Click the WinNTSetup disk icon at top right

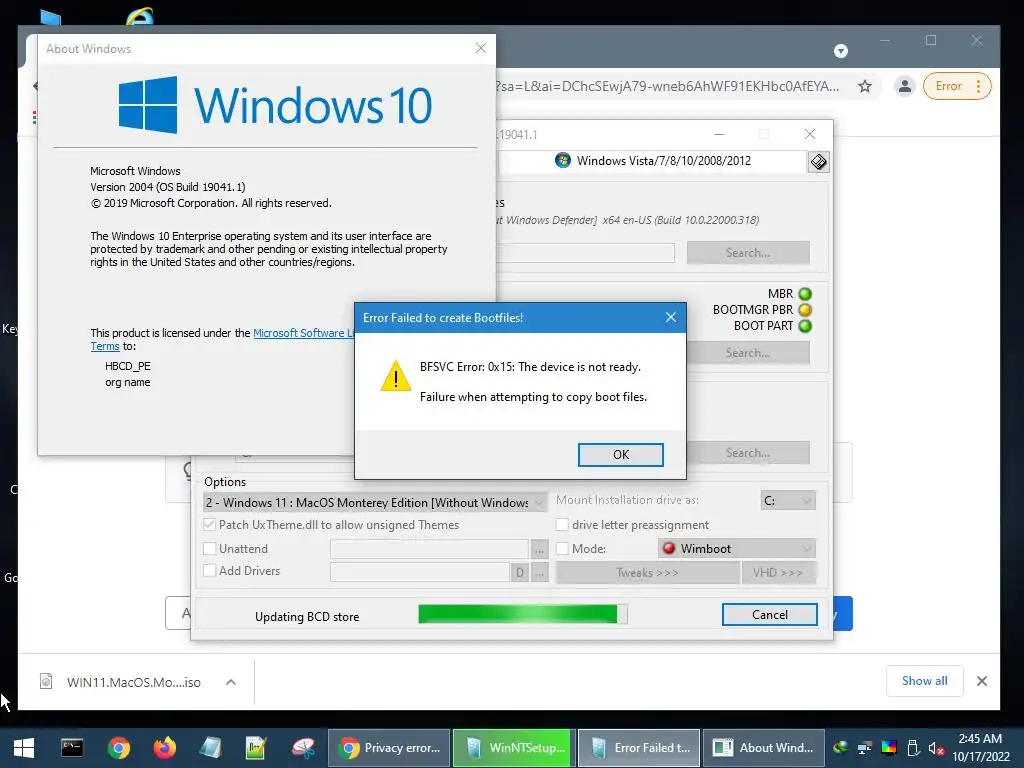pos(818,161)
